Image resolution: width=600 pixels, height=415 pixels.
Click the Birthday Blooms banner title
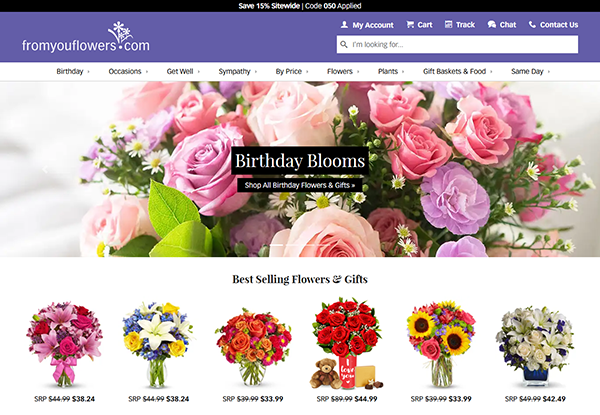(x=300, y=161)
